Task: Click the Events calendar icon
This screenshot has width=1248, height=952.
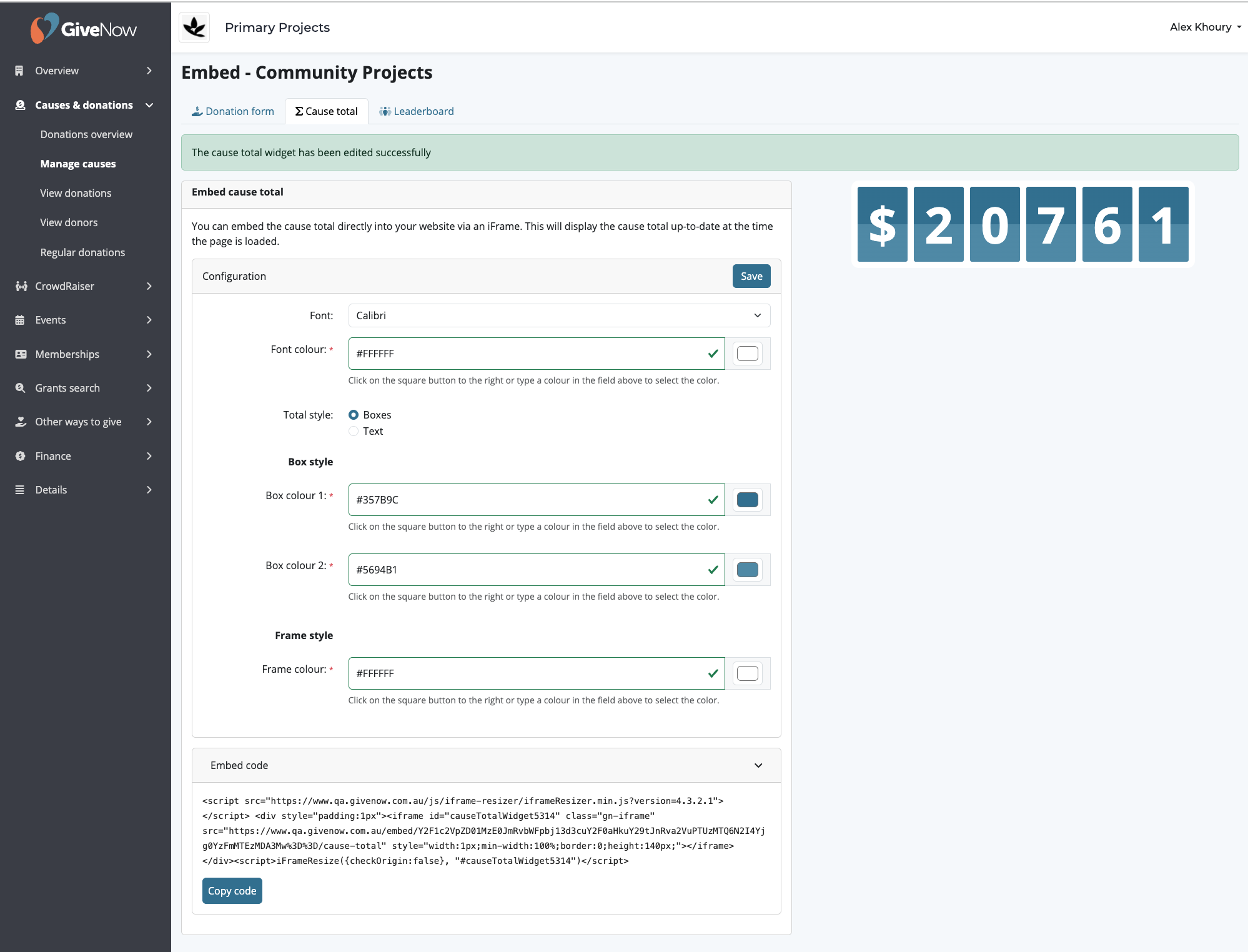Action: click(20, 320)
